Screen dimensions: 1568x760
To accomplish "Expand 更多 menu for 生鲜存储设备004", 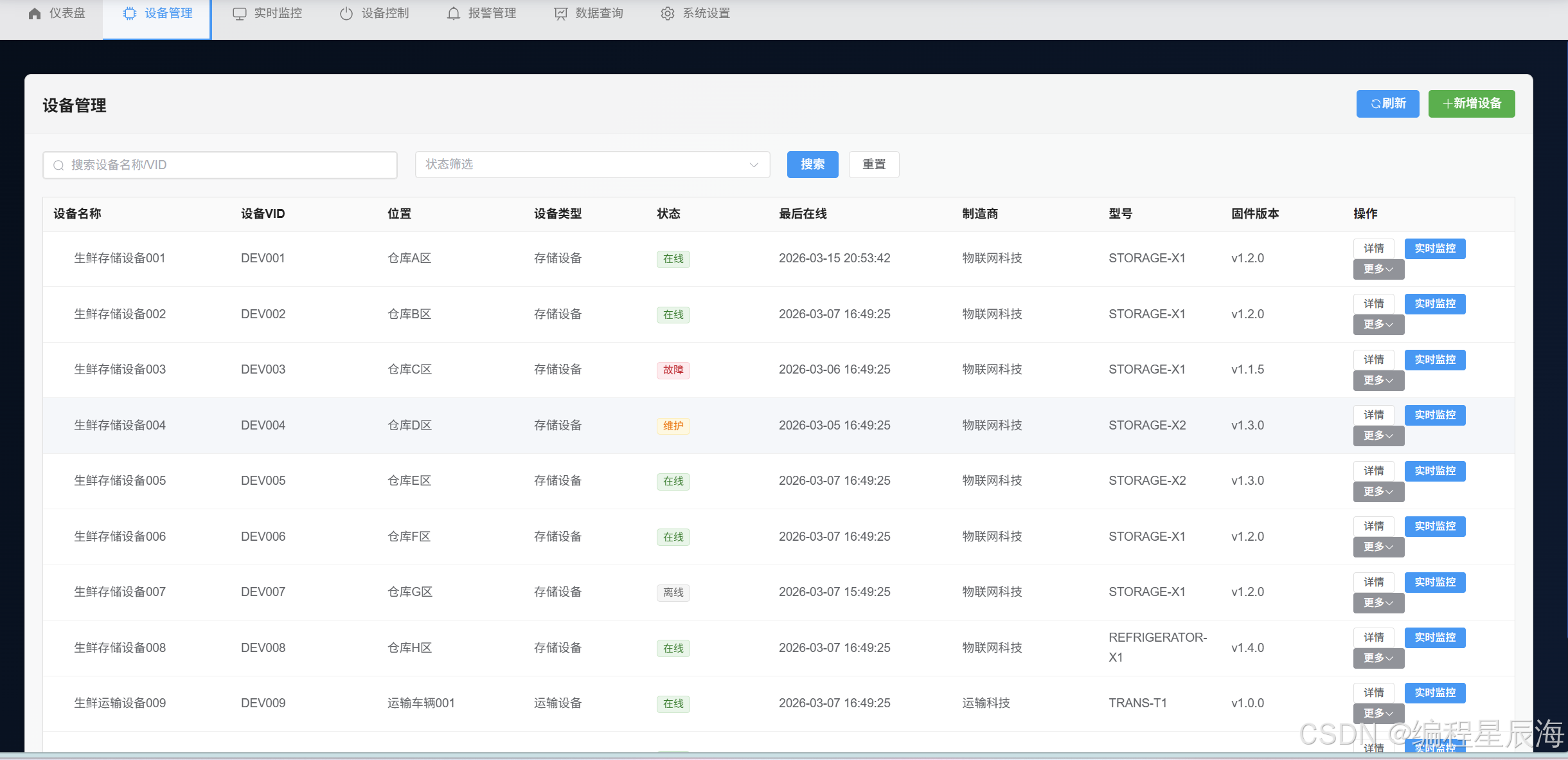I will (1378, 436).
